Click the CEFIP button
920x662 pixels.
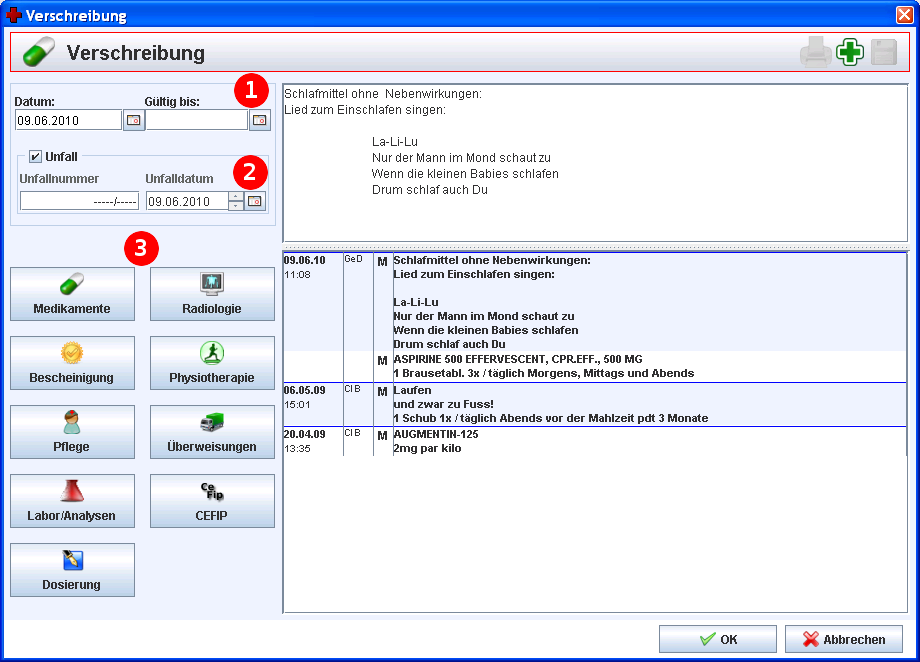pyautogui.click(x=212, y=501)
